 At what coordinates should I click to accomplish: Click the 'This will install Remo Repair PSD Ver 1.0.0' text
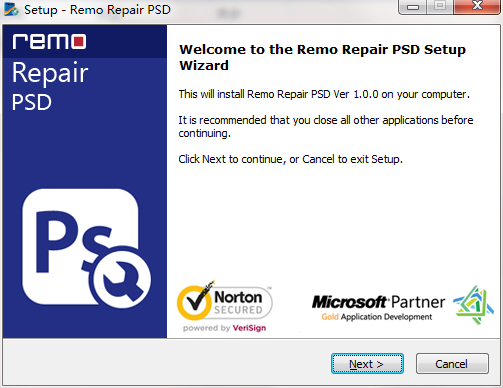click(324, 94)
